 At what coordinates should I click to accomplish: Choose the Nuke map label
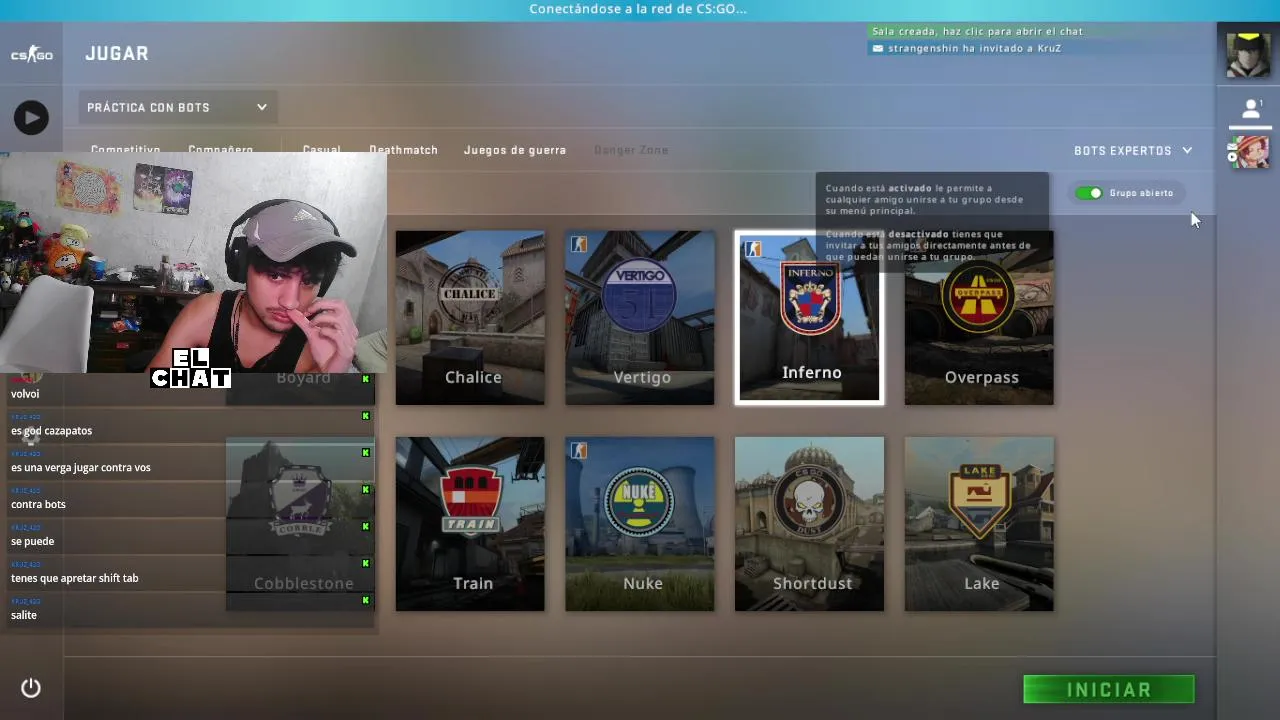click(x=643, y=583)
